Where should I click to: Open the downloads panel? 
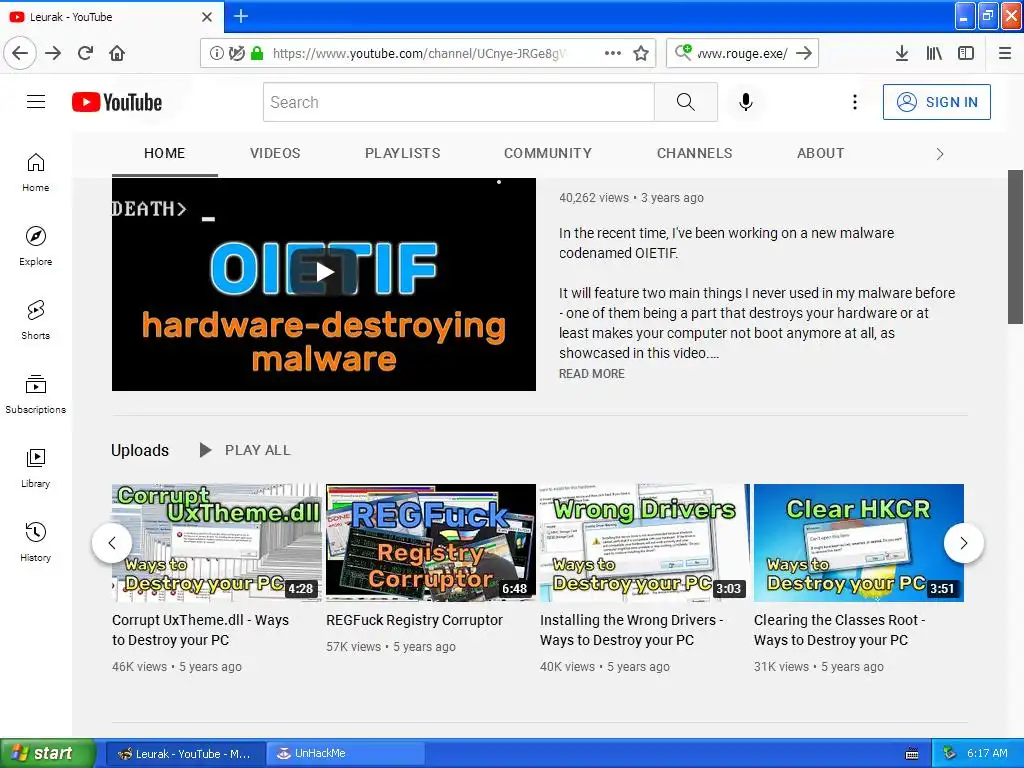[902, 53]
